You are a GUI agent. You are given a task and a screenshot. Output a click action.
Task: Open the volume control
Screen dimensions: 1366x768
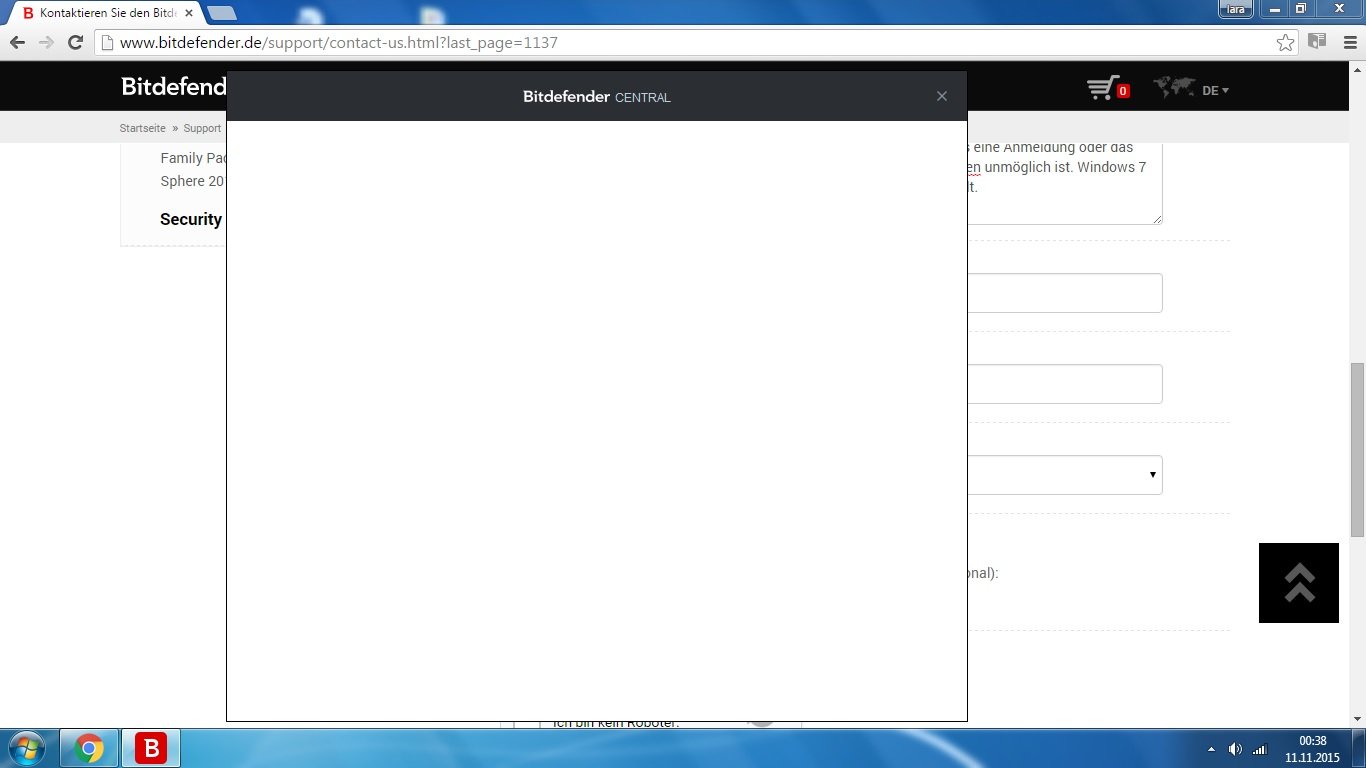tap(1235, 749)
